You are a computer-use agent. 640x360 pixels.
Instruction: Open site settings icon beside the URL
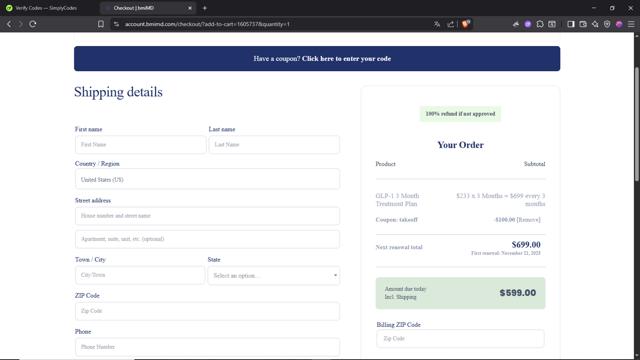tap(116, 24)
